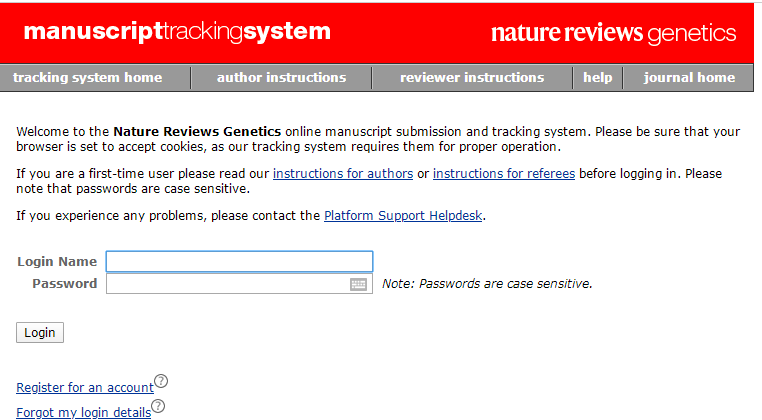Open the help icon beside Register for an account
Image resolution: width=762 pixels, height=420 pixels.
(x=161, y=381)
